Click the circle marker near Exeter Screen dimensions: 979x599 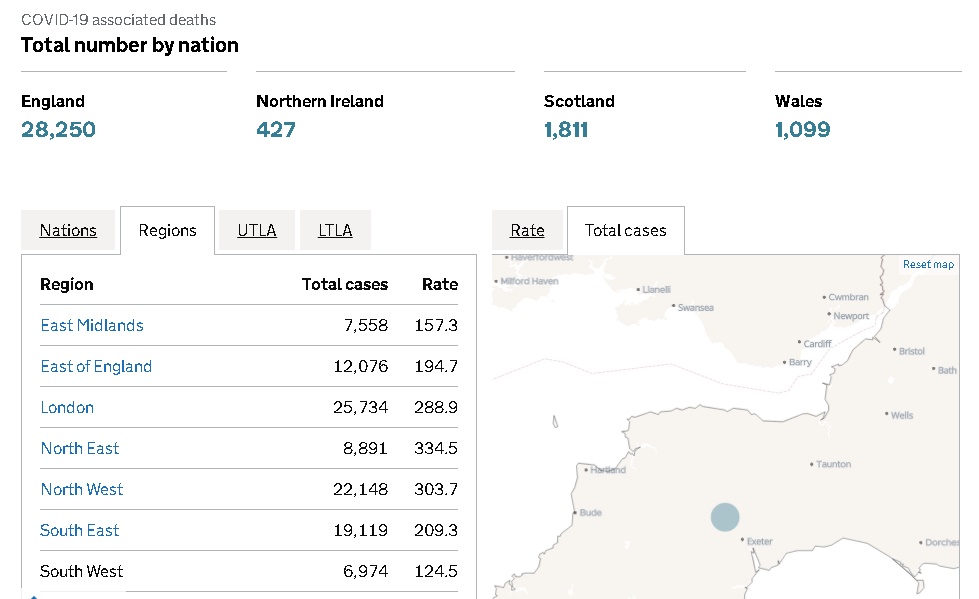click(x=725, y=517)
